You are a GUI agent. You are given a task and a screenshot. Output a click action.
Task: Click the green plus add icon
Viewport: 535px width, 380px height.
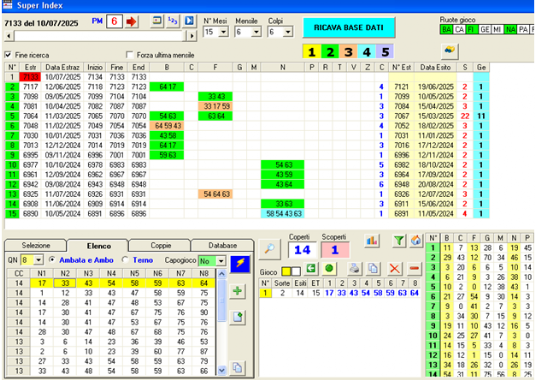tap(237, 291)
